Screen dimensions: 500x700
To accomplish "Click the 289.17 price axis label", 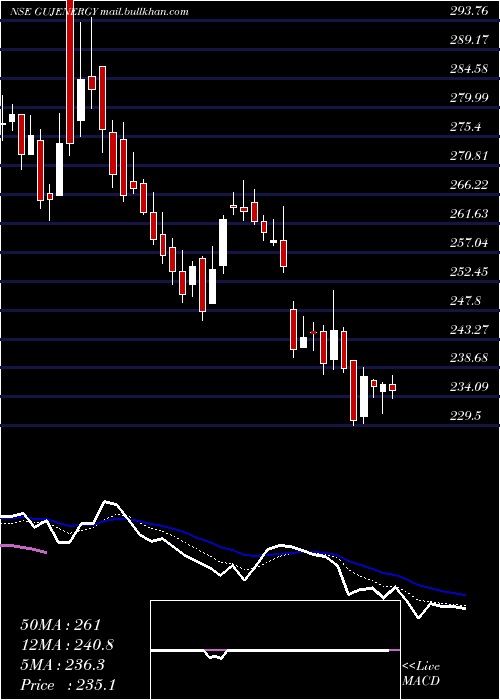I will (x=469, y=40).
